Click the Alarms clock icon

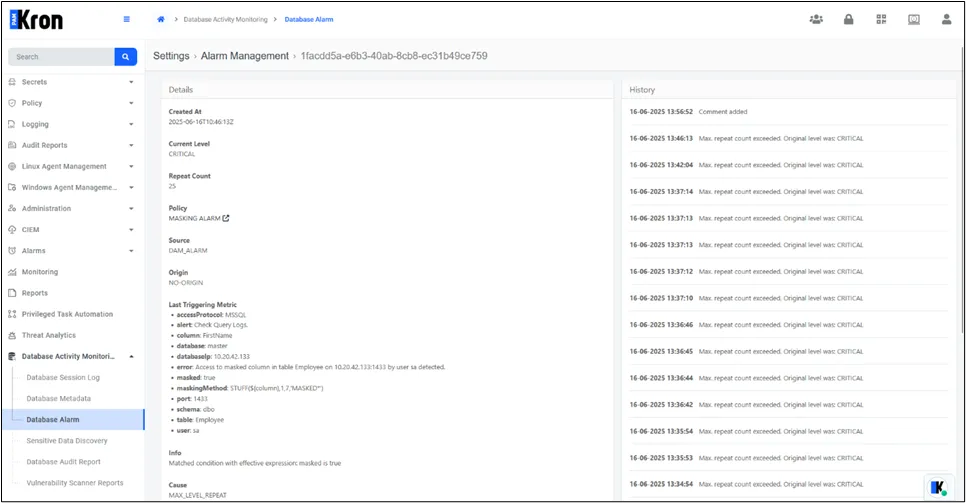coord(12,251)
